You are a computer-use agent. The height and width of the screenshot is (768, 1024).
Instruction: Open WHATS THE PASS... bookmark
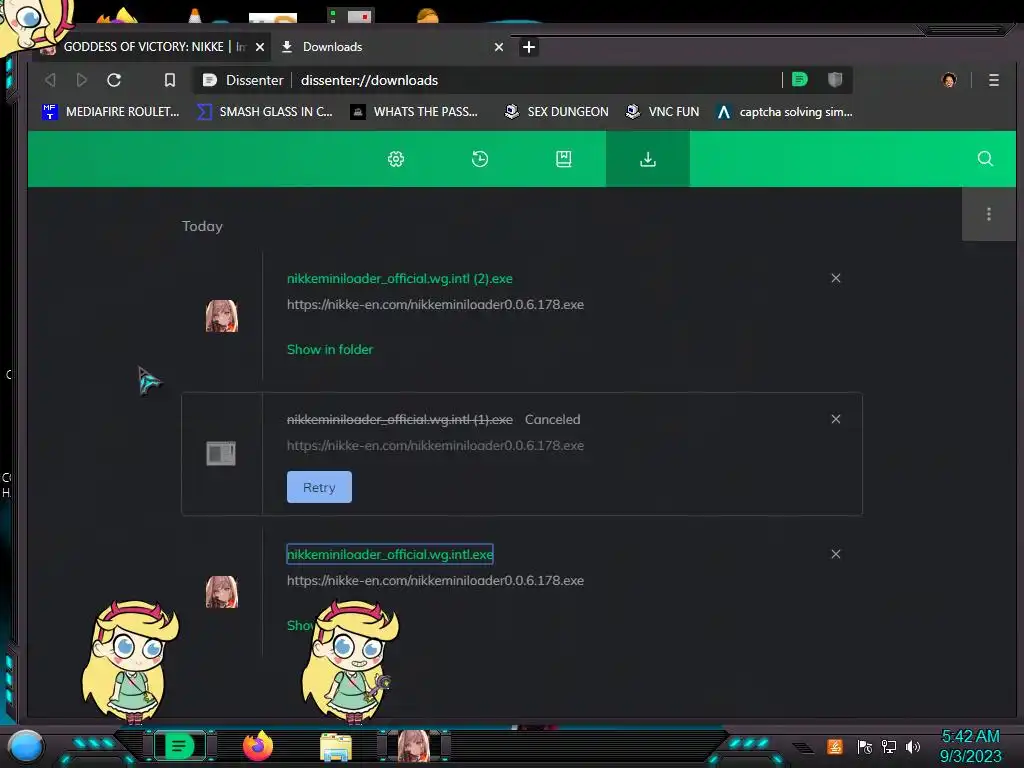point(414,112)
